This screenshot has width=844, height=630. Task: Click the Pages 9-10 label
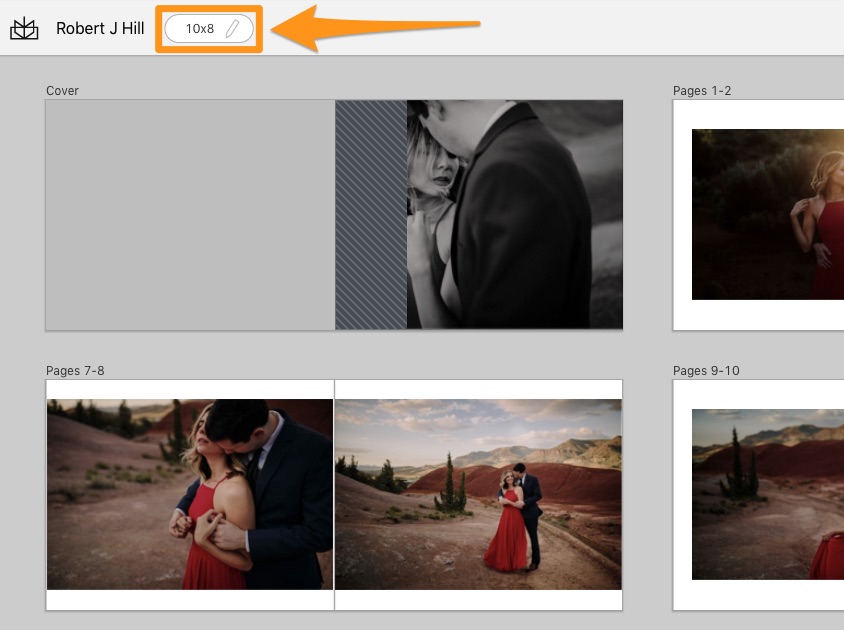706,370
